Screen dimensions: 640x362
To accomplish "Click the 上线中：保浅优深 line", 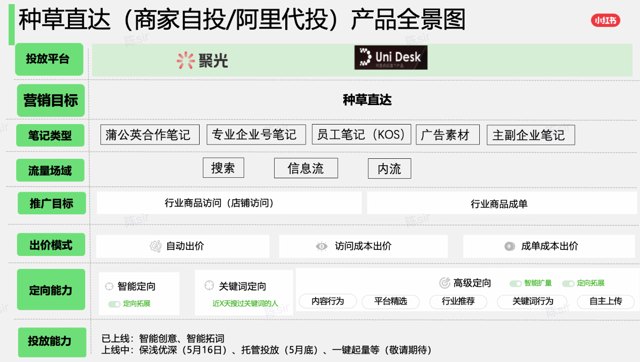I will coord(266,350).
